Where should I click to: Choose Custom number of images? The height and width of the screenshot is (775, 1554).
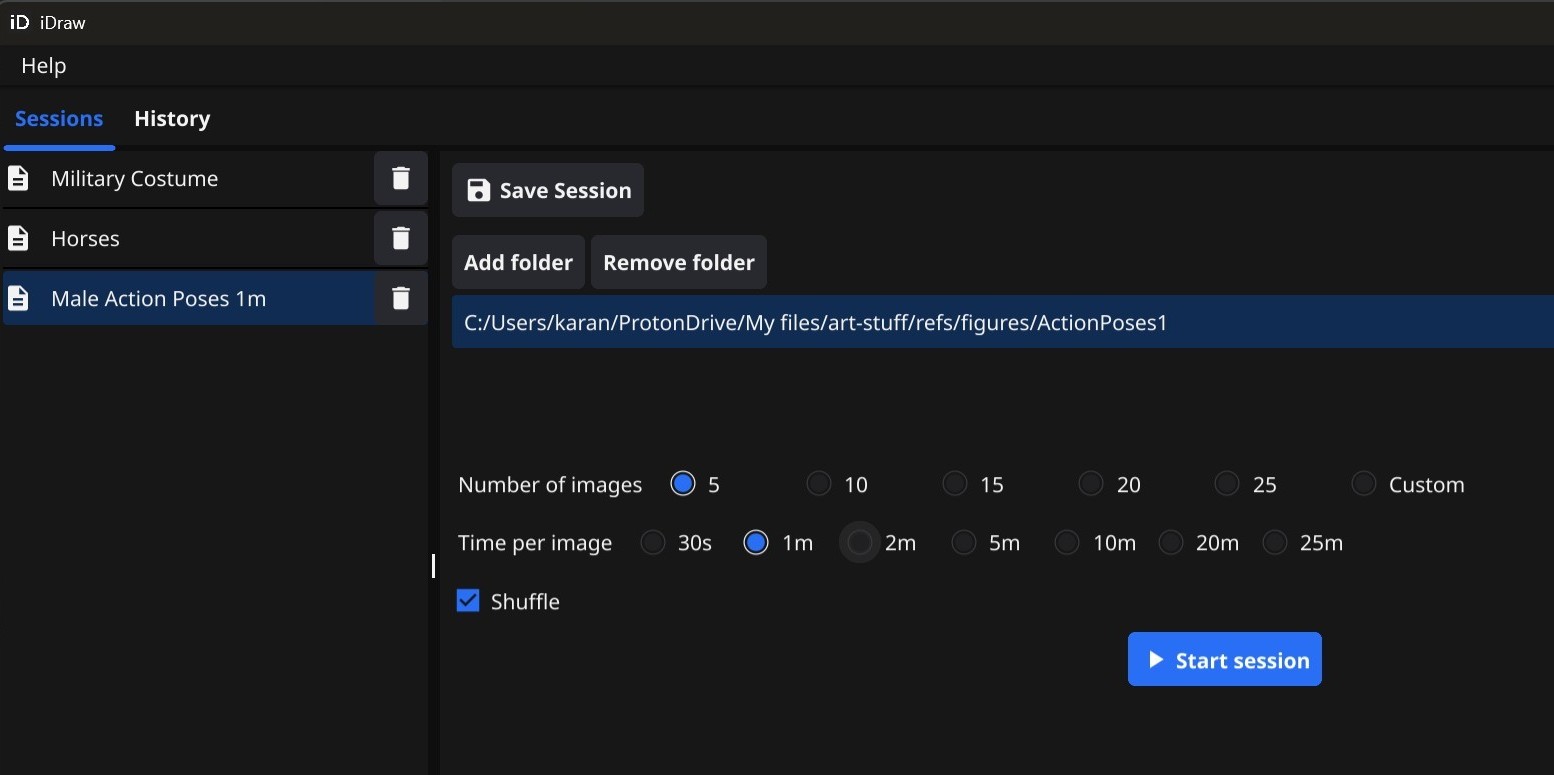pyautogui.click(x=1362, y=483)
